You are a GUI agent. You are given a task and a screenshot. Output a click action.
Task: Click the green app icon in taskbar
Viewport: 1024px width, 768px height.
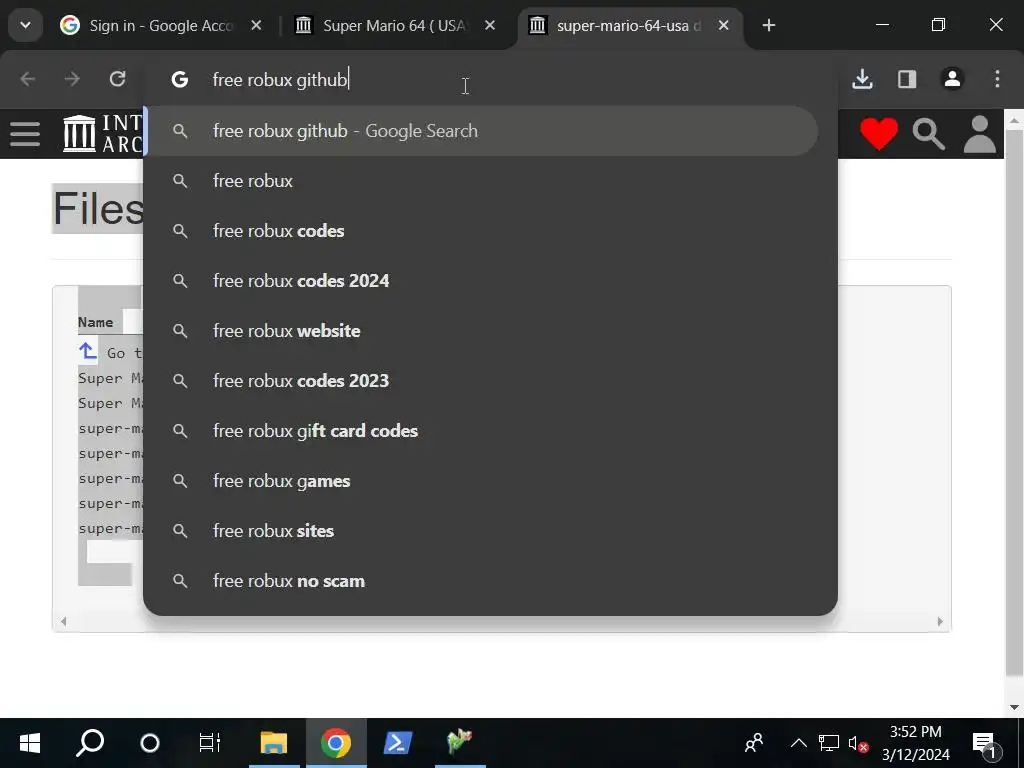[460, 743]
